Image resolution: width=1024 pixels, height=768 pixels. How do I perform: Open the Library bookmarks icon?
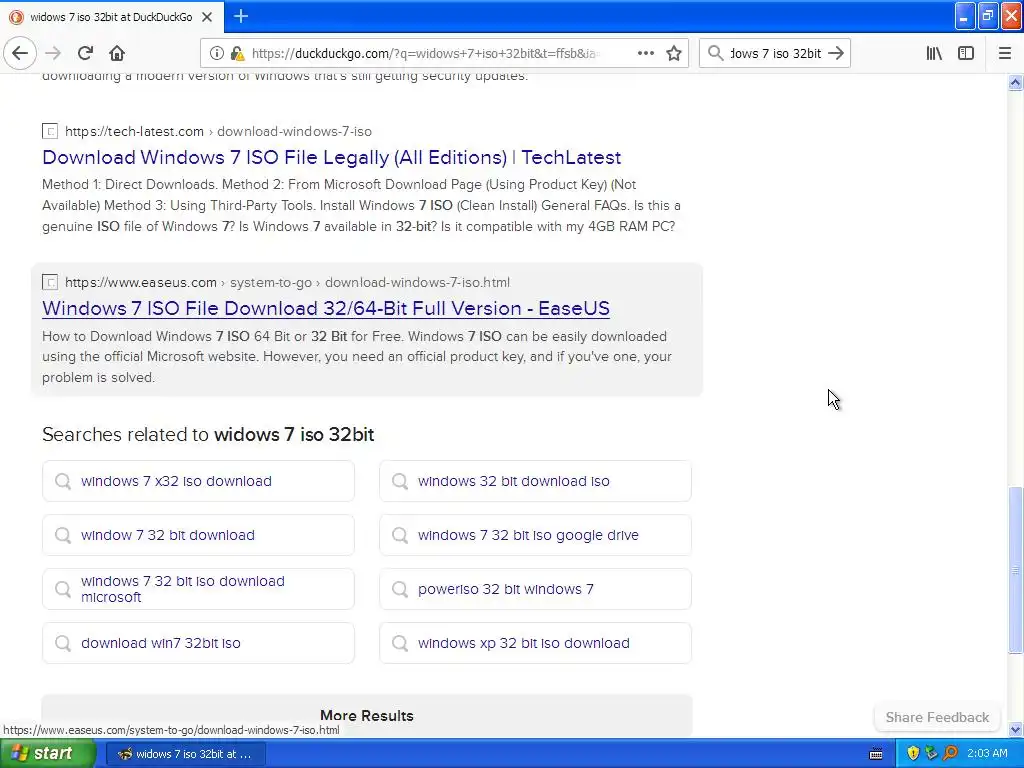pyautogui.click(x=934, y=54)
